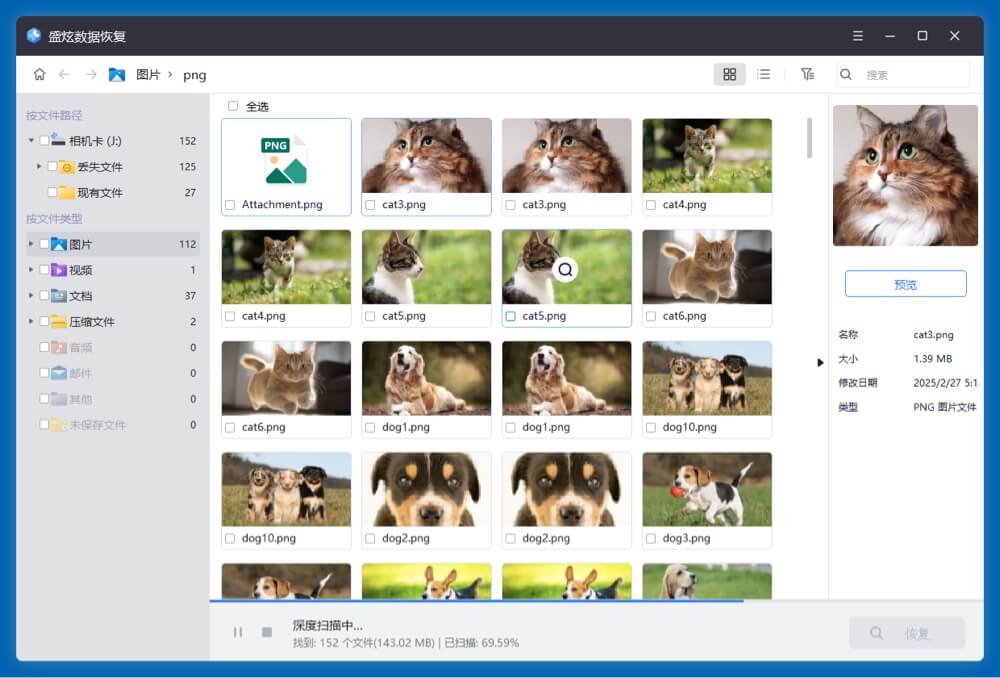
Task: Click the 图片 breadcrumb path item
Action: point(147,75)
